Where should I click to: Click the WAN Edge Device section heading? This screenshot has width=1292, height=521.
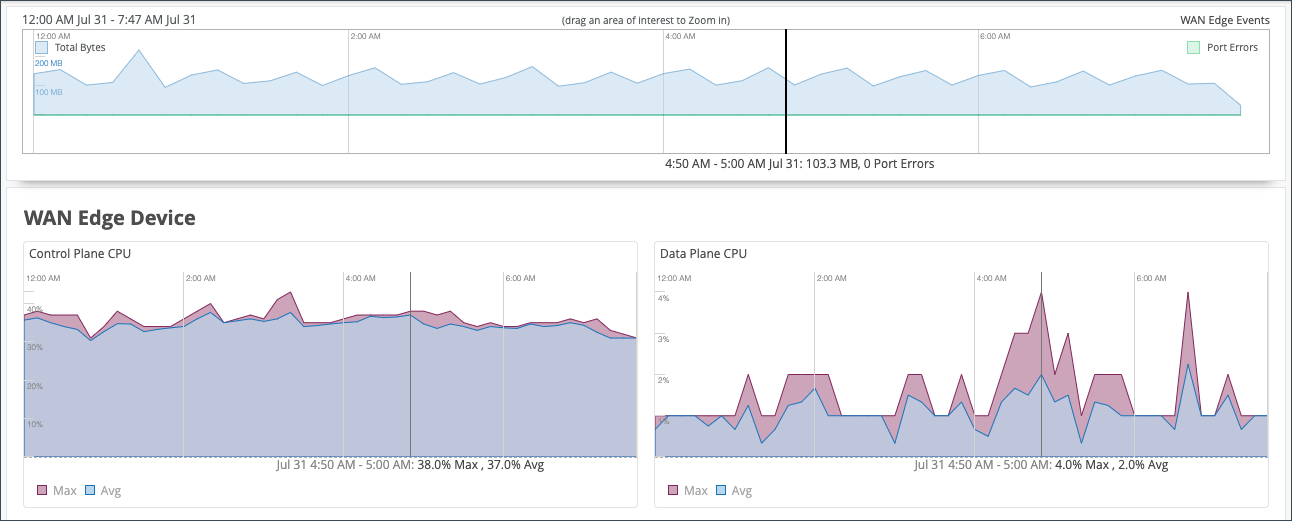[109, 218]
